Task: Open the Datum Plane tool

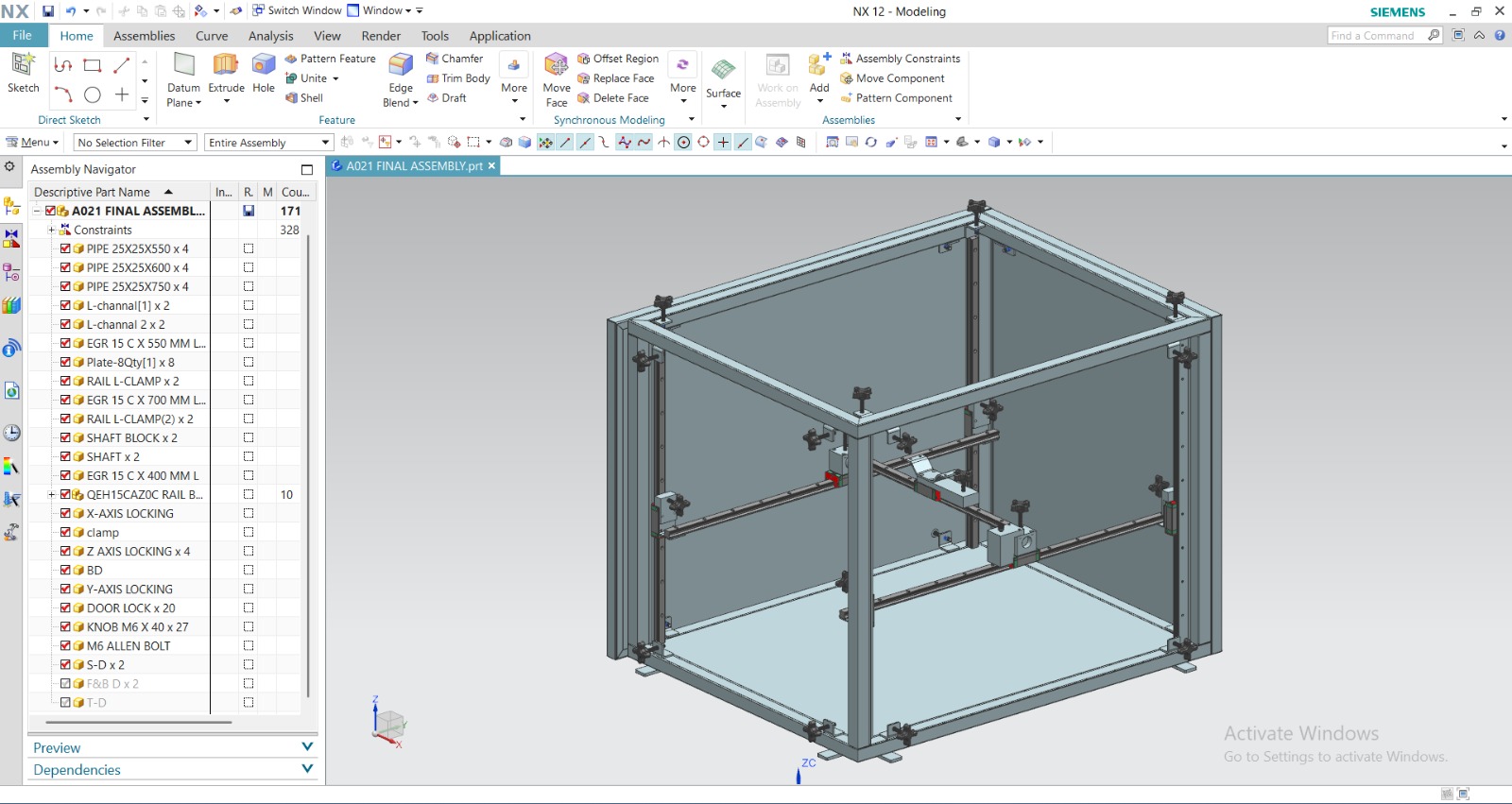Action: (183, 65)
